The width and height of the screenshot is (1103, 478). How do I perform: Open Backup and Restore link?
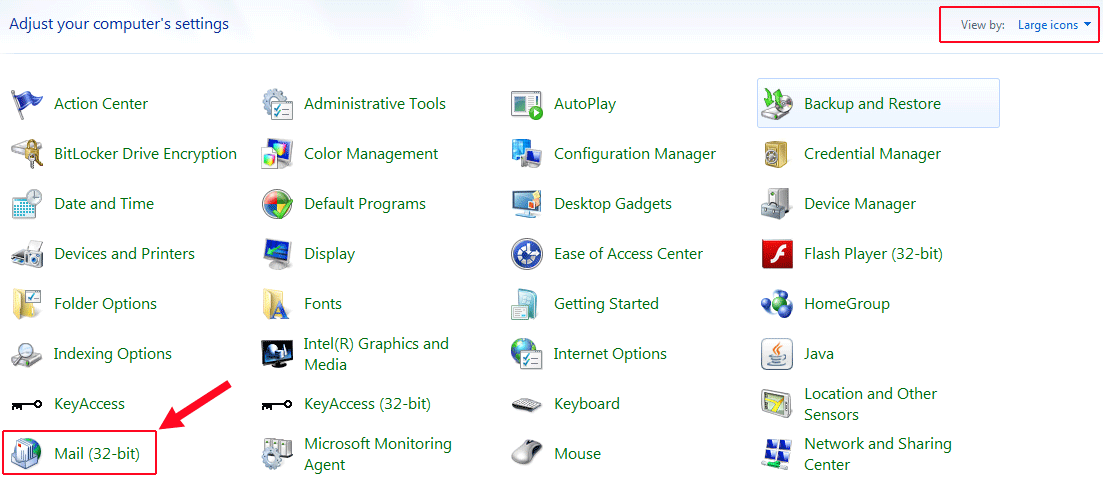tap(872, 104)
